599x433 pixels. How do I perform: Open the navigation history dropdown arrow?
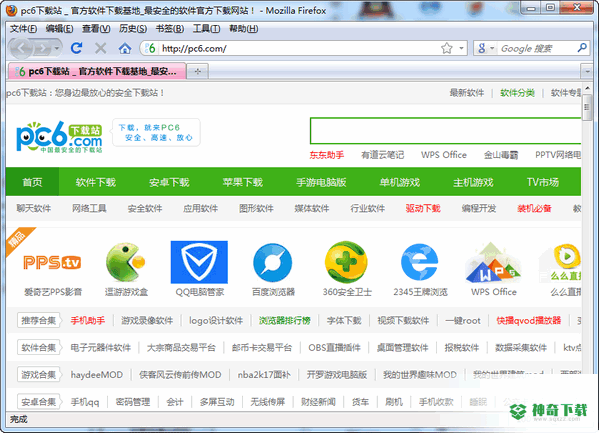point(57,49)
